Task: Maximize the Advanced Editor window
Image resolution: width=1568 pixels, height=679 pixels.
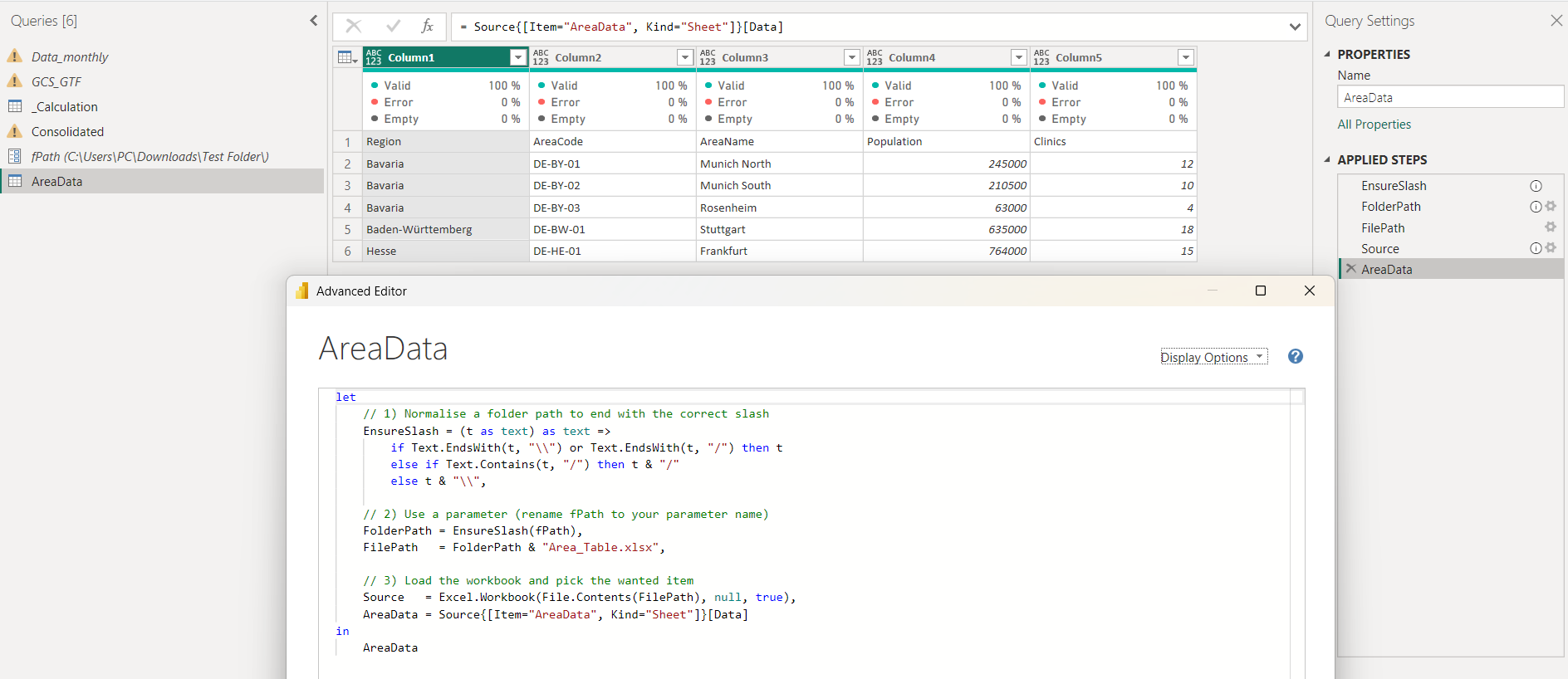Action: point(1260,291)
